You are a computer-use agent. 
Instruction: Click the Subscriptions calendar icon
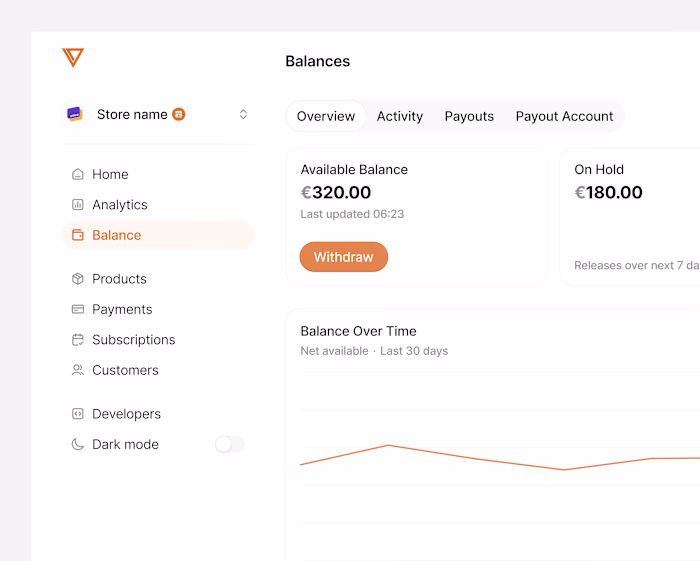78,340
